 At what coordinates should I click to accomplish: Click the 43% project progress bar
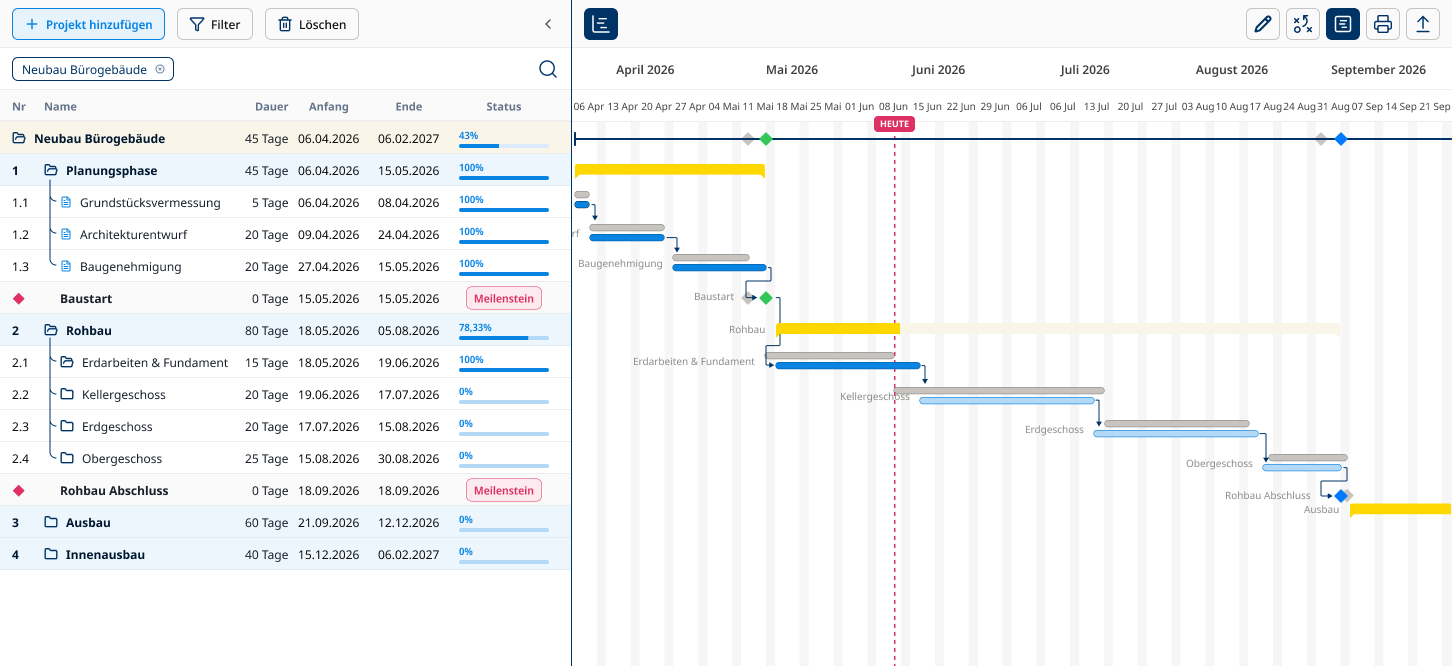tap(504, 146)
